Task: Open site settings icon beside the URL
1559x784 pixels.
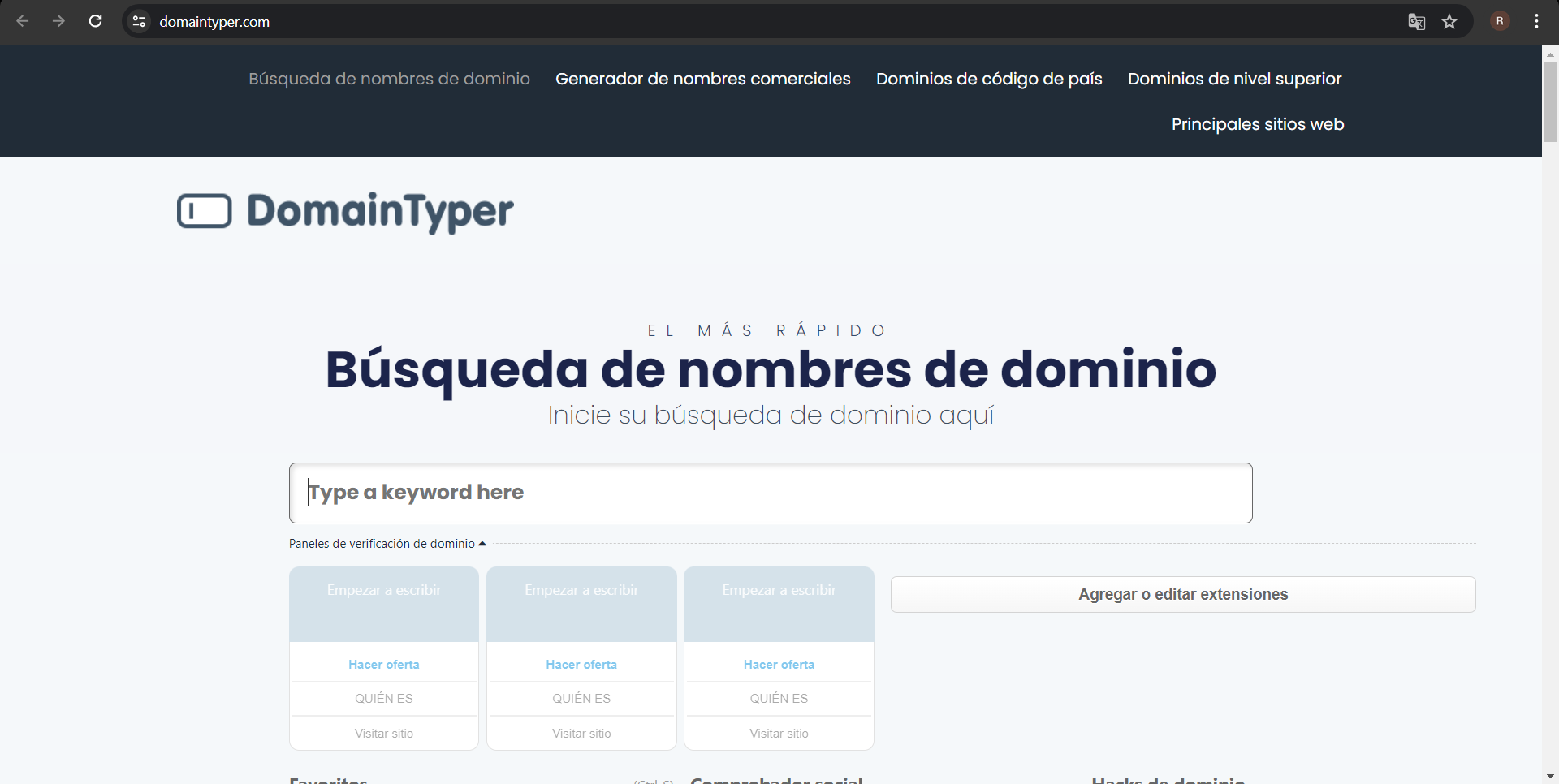Action: point(138,21)
